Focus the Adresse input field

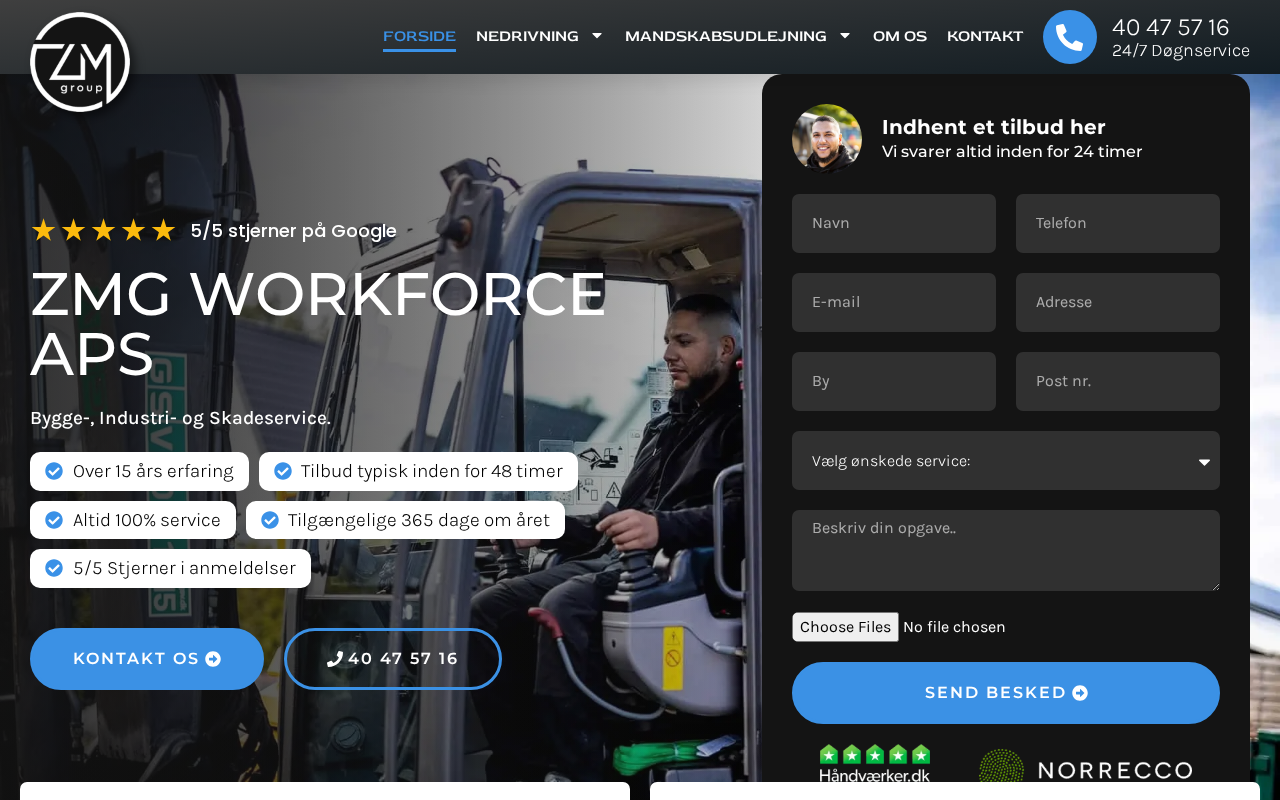pyautogui.click(x=1118, y=302)
